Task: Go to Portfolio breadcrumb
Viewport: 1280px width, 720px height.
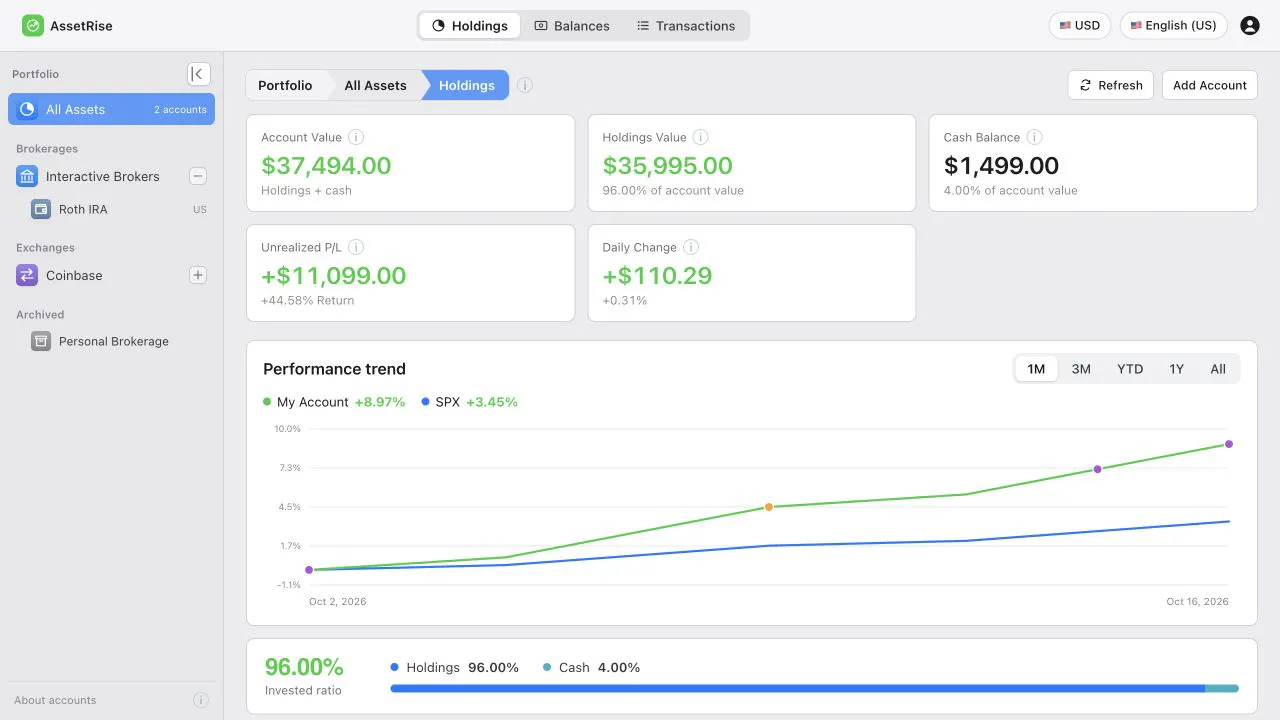Action: (285, 85)
